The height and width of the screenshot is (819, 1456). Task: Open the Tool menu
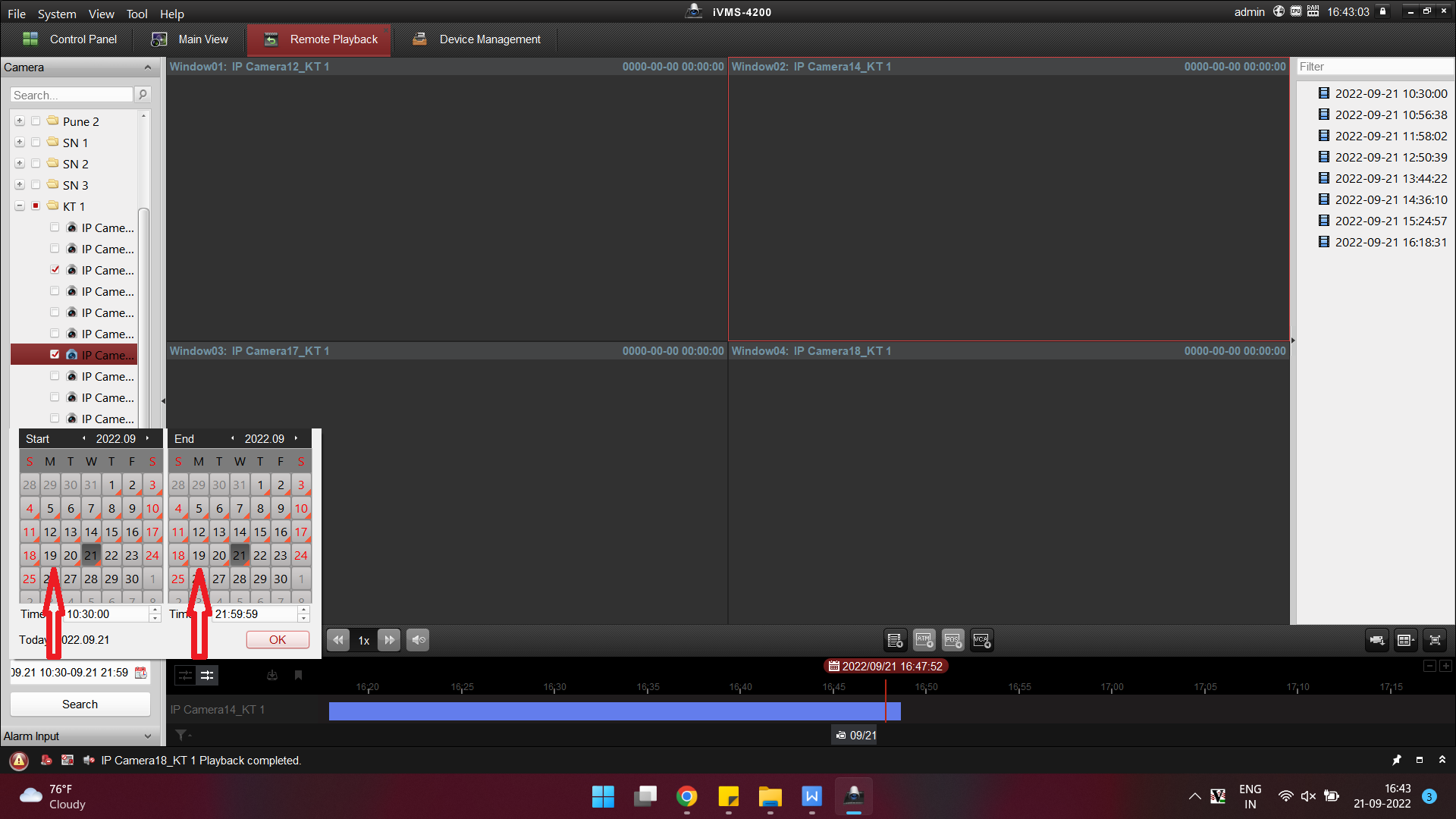click(x=137, y=14)
